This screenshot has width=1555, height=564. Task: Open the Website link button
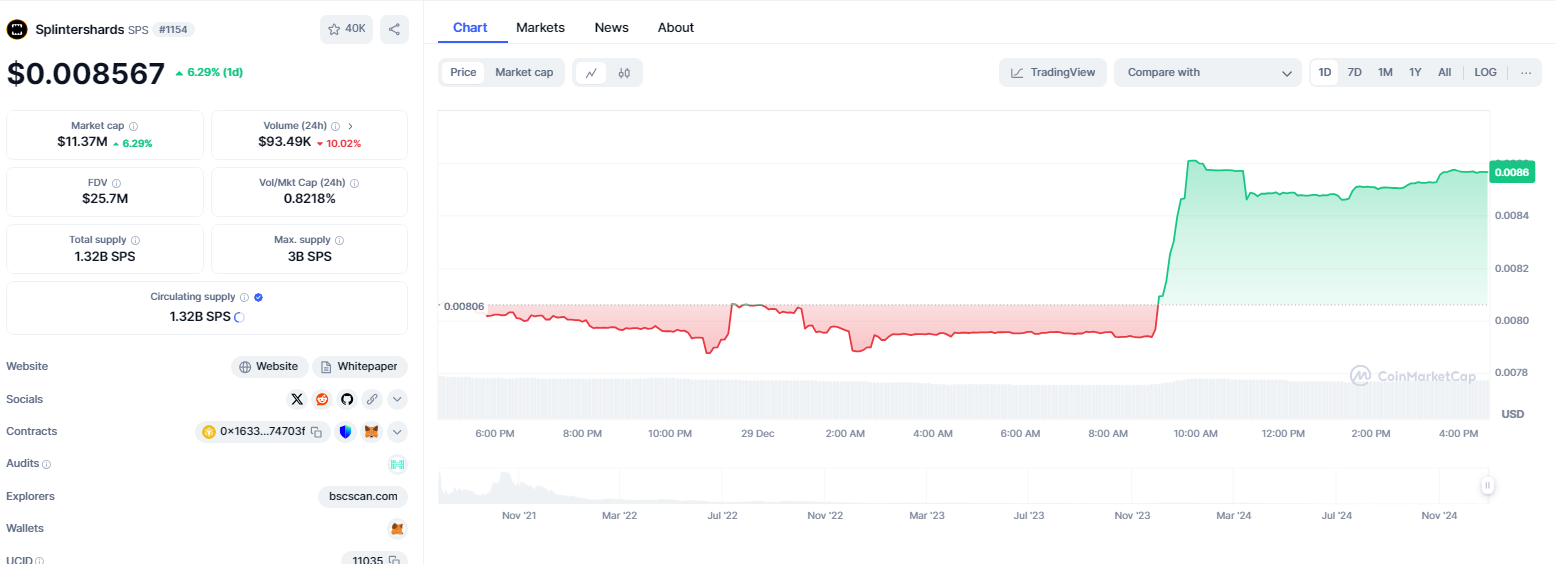click(269, 367)
